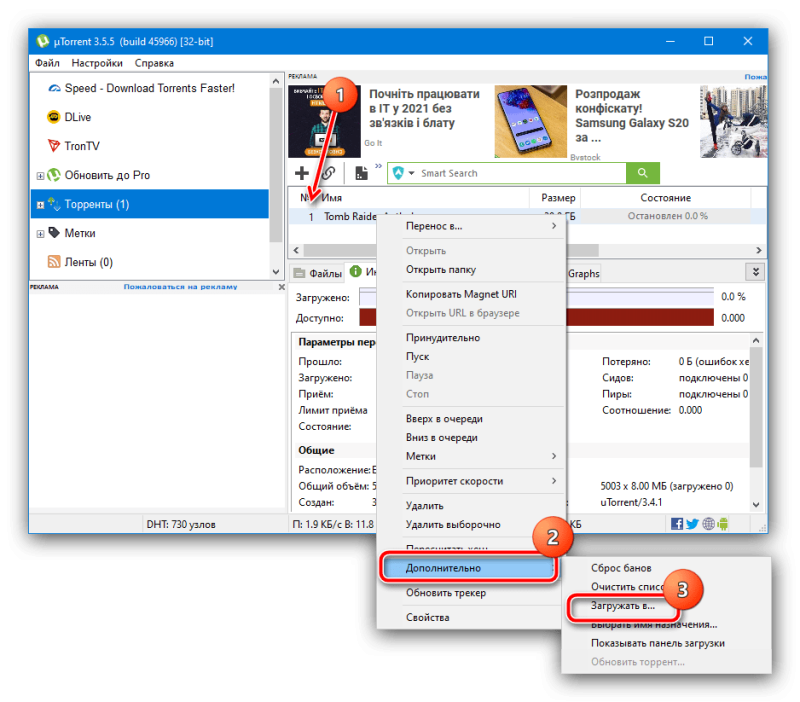The image size is (800, 702).
Task: Expand the Торренты tree node
Action: (40, 205)
